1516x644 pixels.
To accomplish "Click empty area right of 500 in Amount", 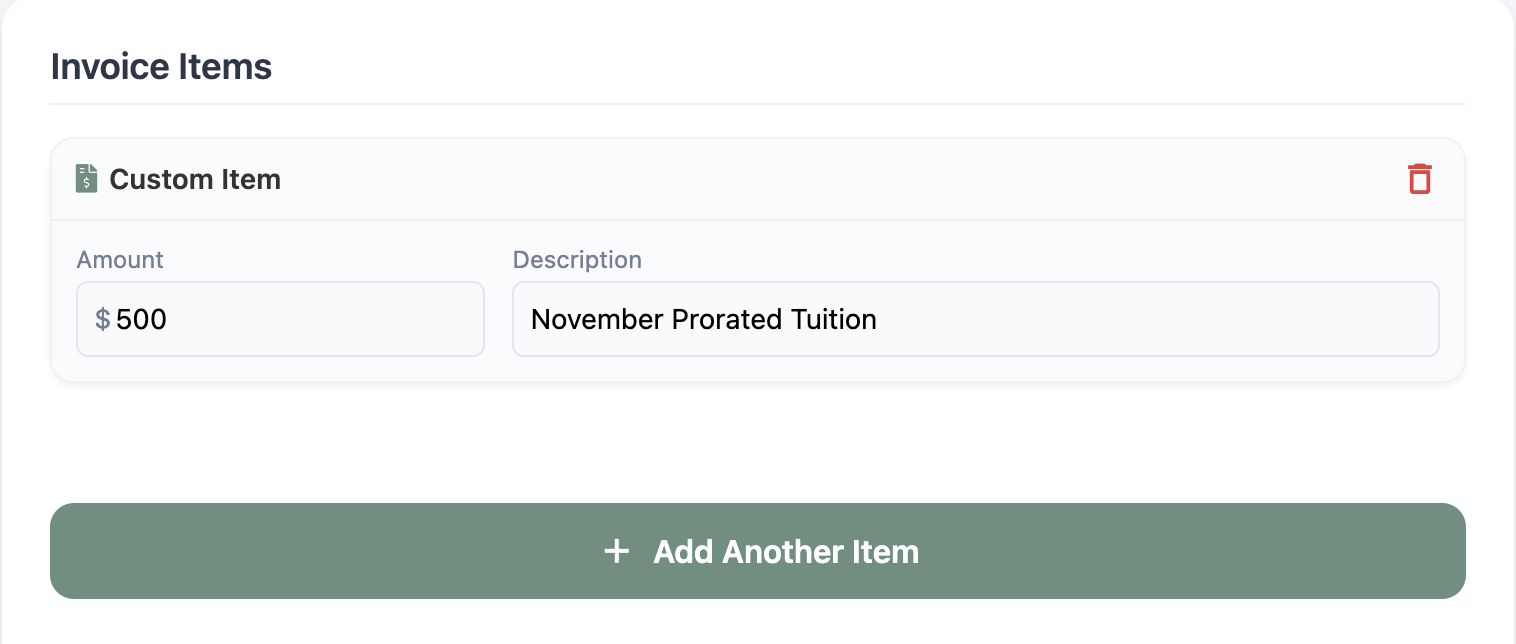I will point(330,319).
